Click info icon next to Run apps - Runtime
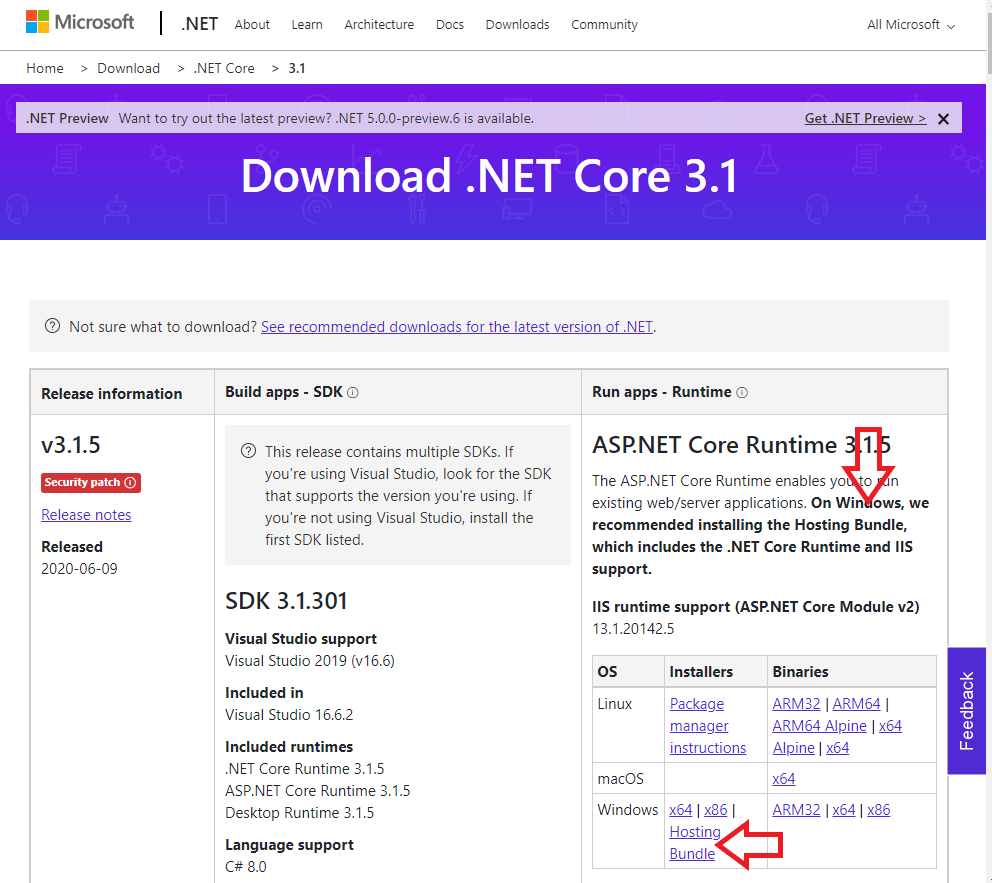 click(742, 393)
